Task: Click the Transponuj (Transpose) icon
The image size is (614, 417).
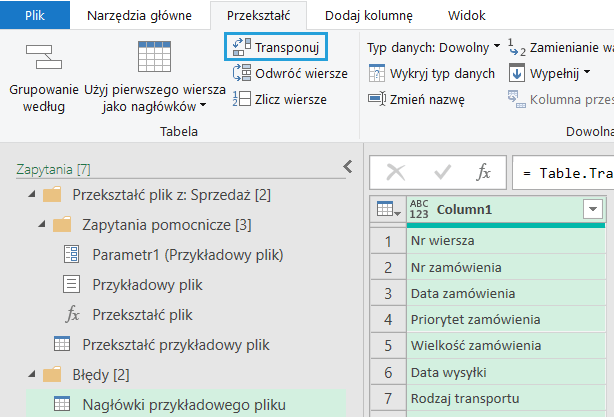Action: pos(241,47)
